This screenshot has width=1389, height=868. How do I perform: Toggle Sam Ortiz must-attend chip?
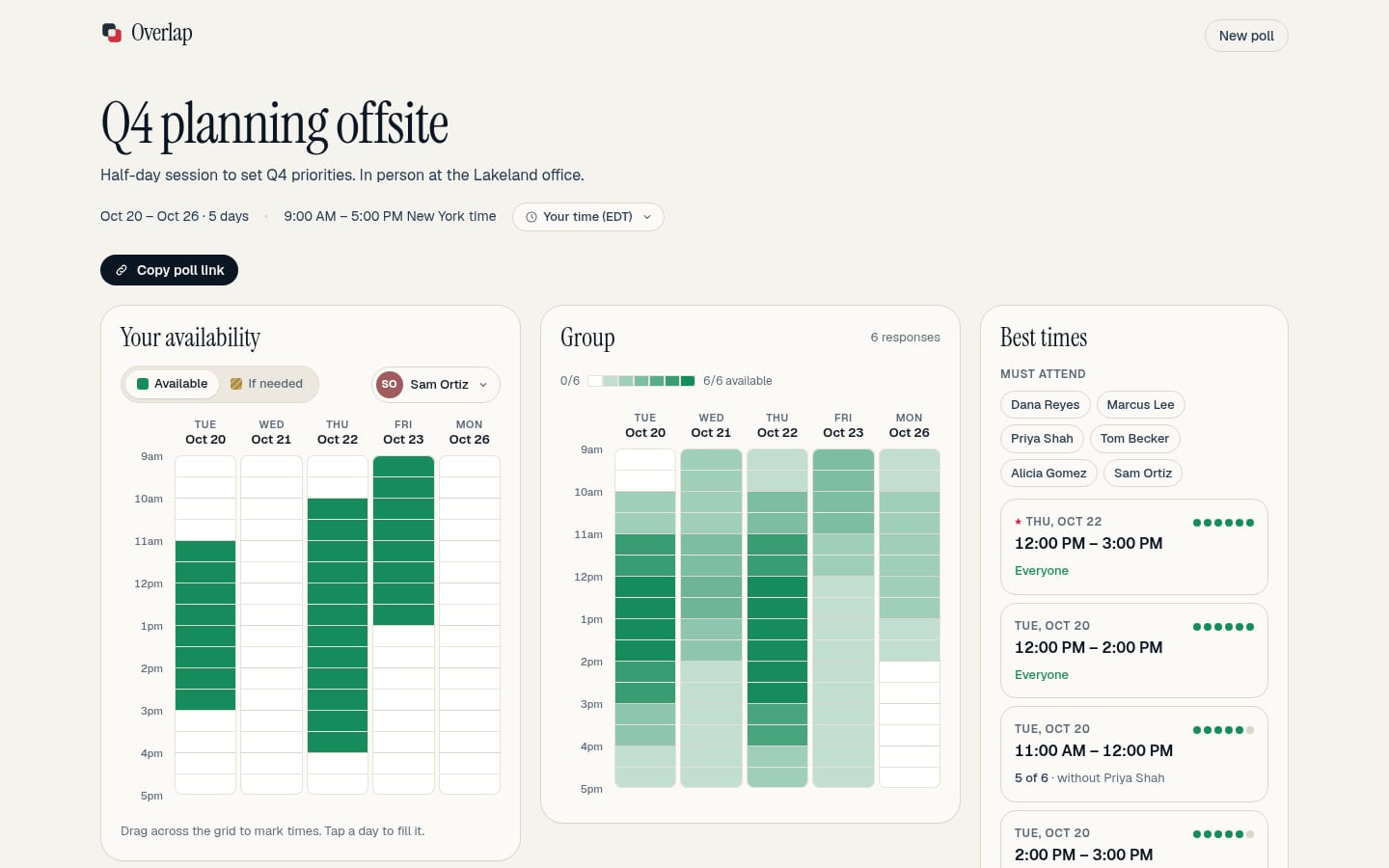[x=1142, y=474]
